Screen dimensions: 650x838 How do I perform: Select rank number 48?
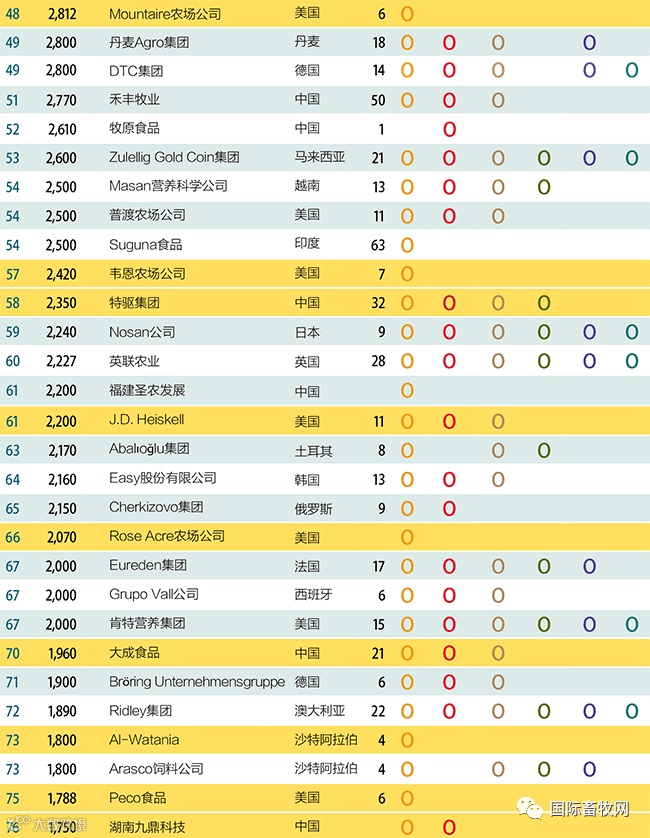pyautogui.click(x=12, y=14)
